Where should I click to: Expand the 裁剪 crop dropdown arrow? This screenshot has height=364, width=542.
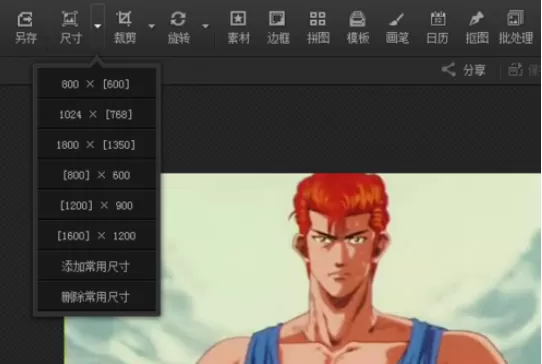151,26
